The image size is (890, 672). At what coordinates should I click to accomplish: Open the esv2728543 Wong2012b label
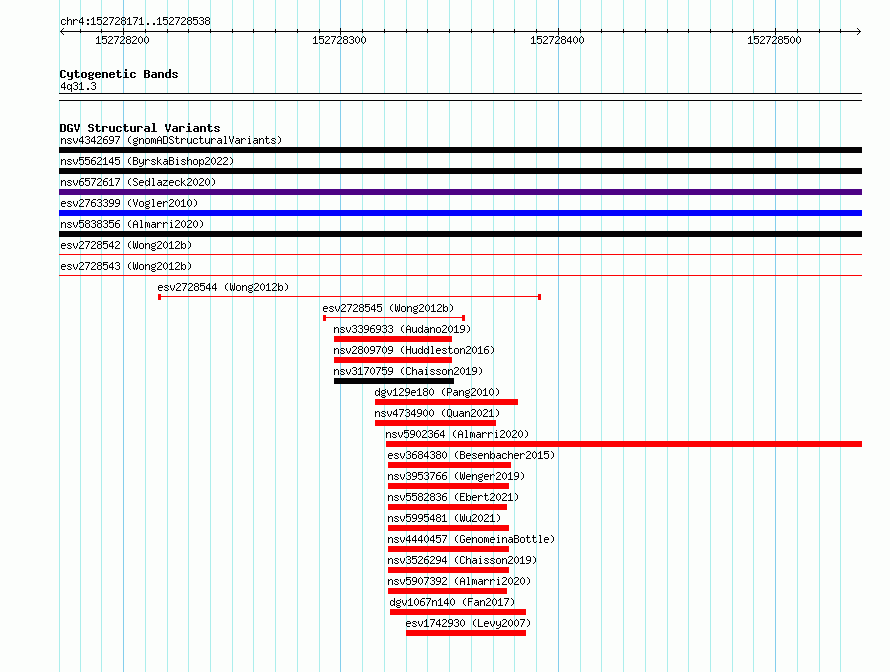pyautogui.click(x=126, y=266)
